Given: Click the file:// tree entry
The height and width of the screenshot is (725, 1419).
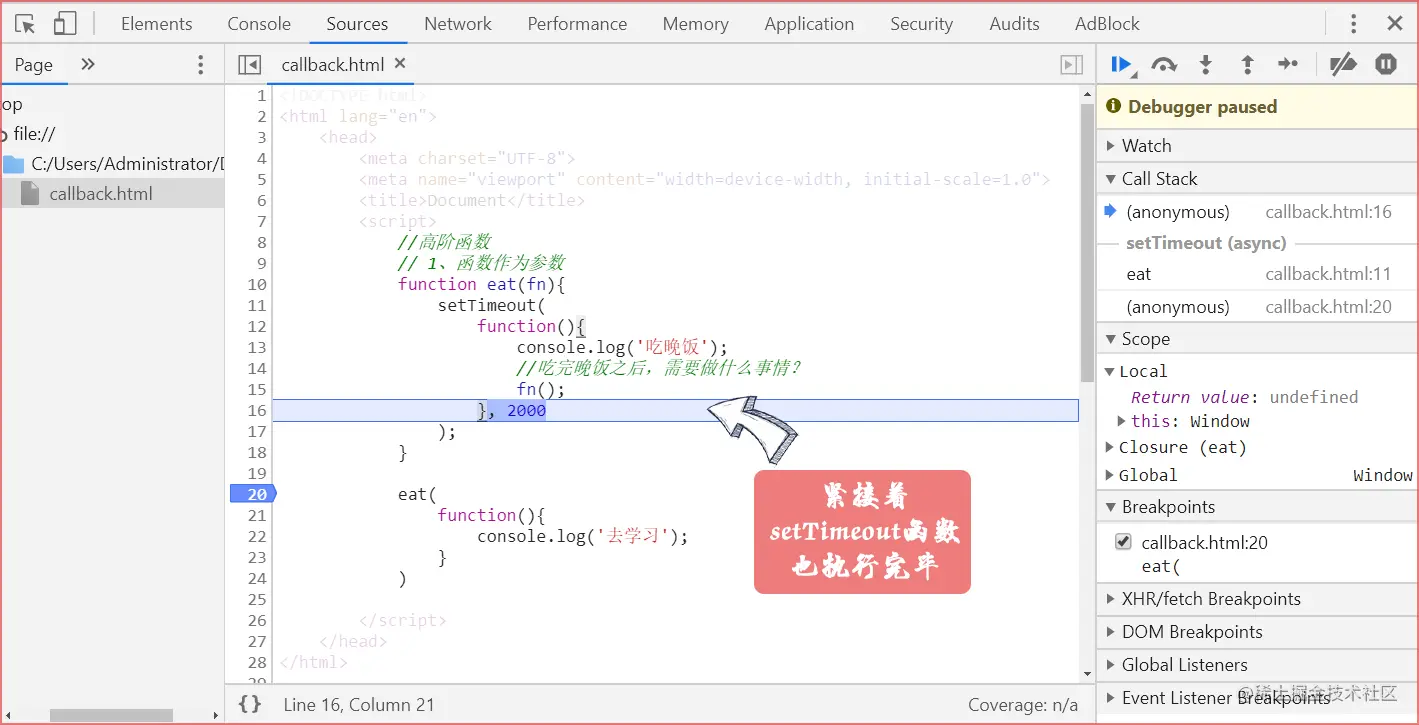Looking at the screenshot, I should pyautogui.click(x=34, y=134).
